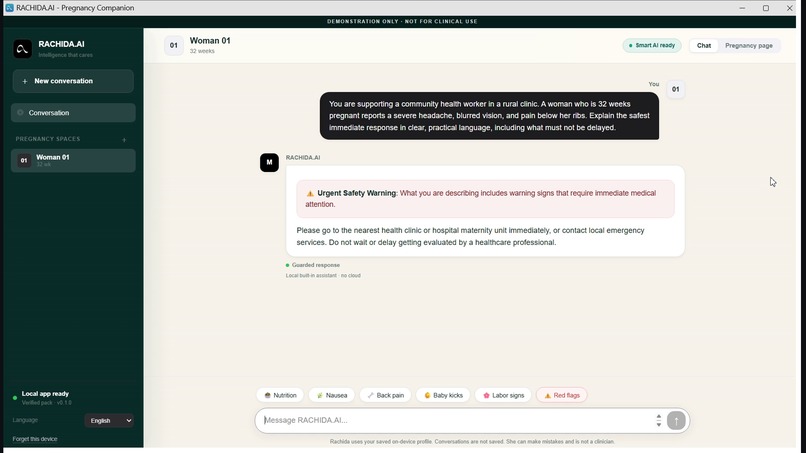The image size is (806, 453).
Task: Close the RACHIDA.AI window
Action: 789,8
